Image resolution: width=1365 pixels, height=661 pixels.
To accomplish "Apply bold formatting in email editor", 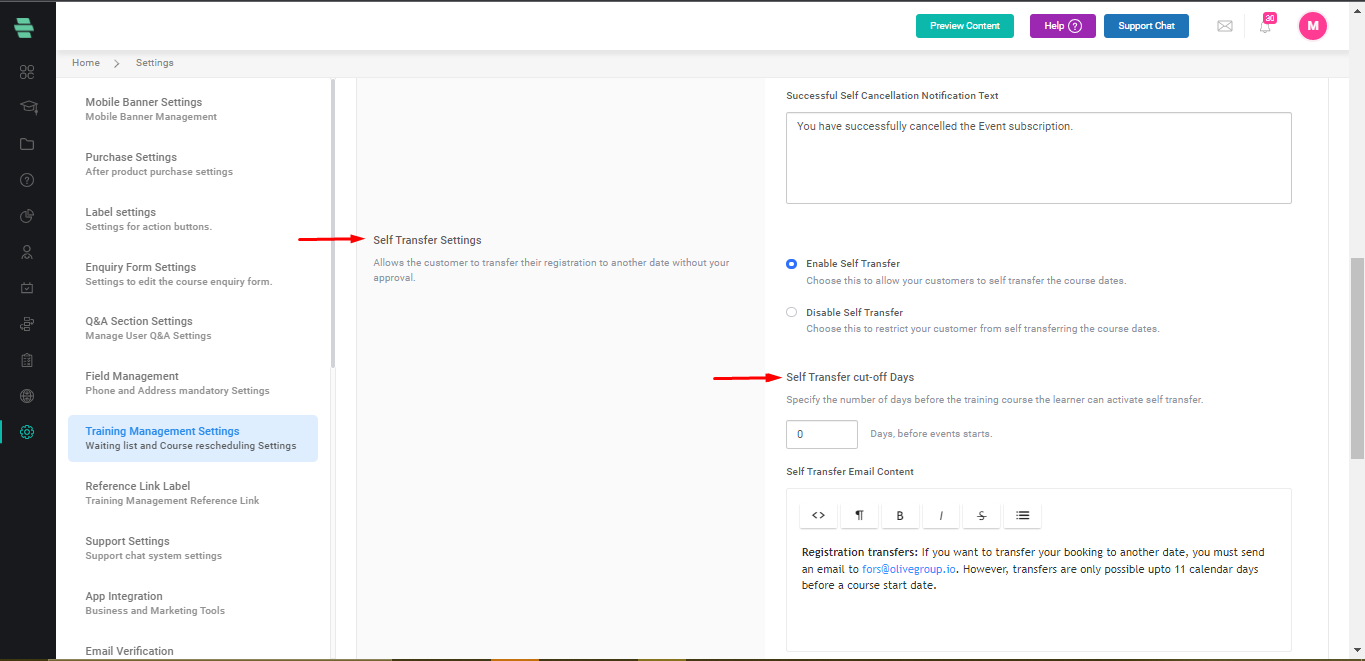I will pos(900,515).
